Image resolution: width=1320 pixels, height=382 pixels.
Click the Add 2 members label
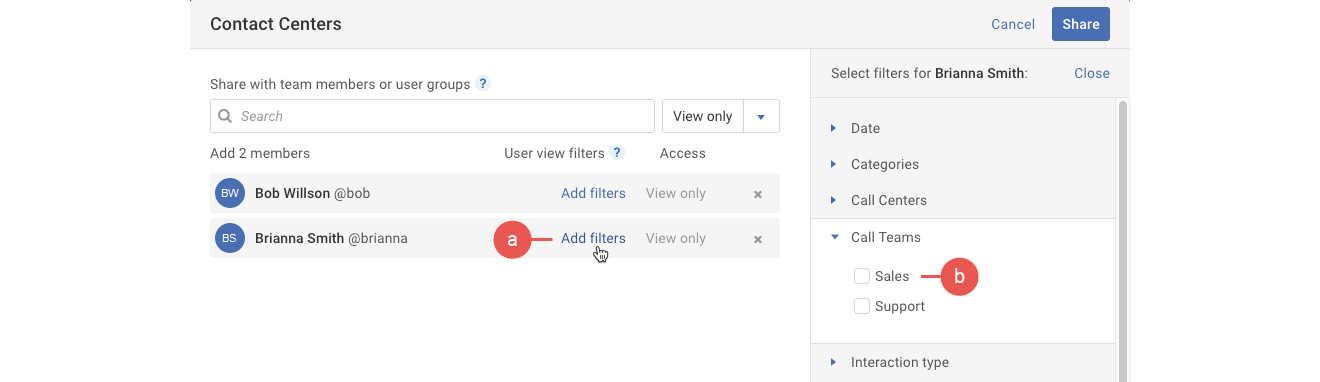tap(260, 153)
